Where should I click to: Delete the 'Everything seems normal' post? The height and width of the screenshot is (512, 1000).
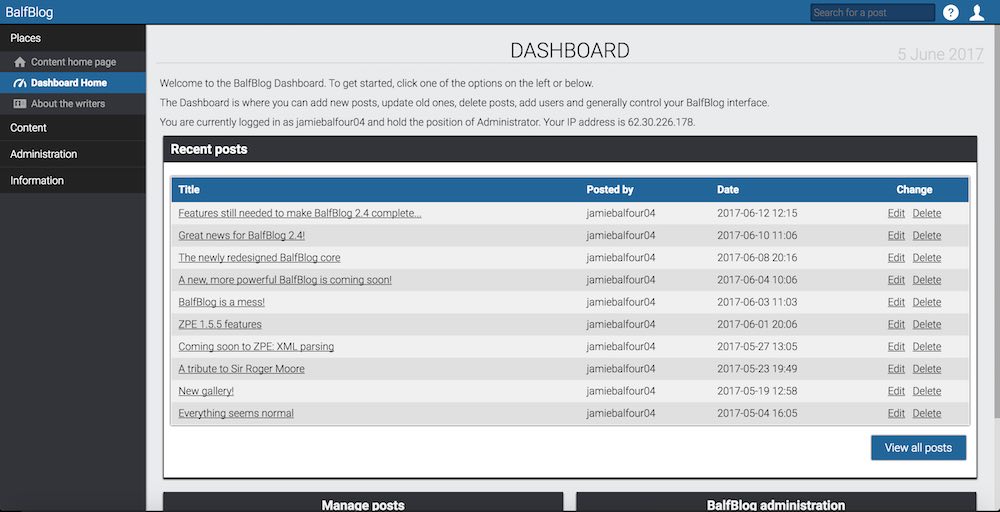pos(926,413)
